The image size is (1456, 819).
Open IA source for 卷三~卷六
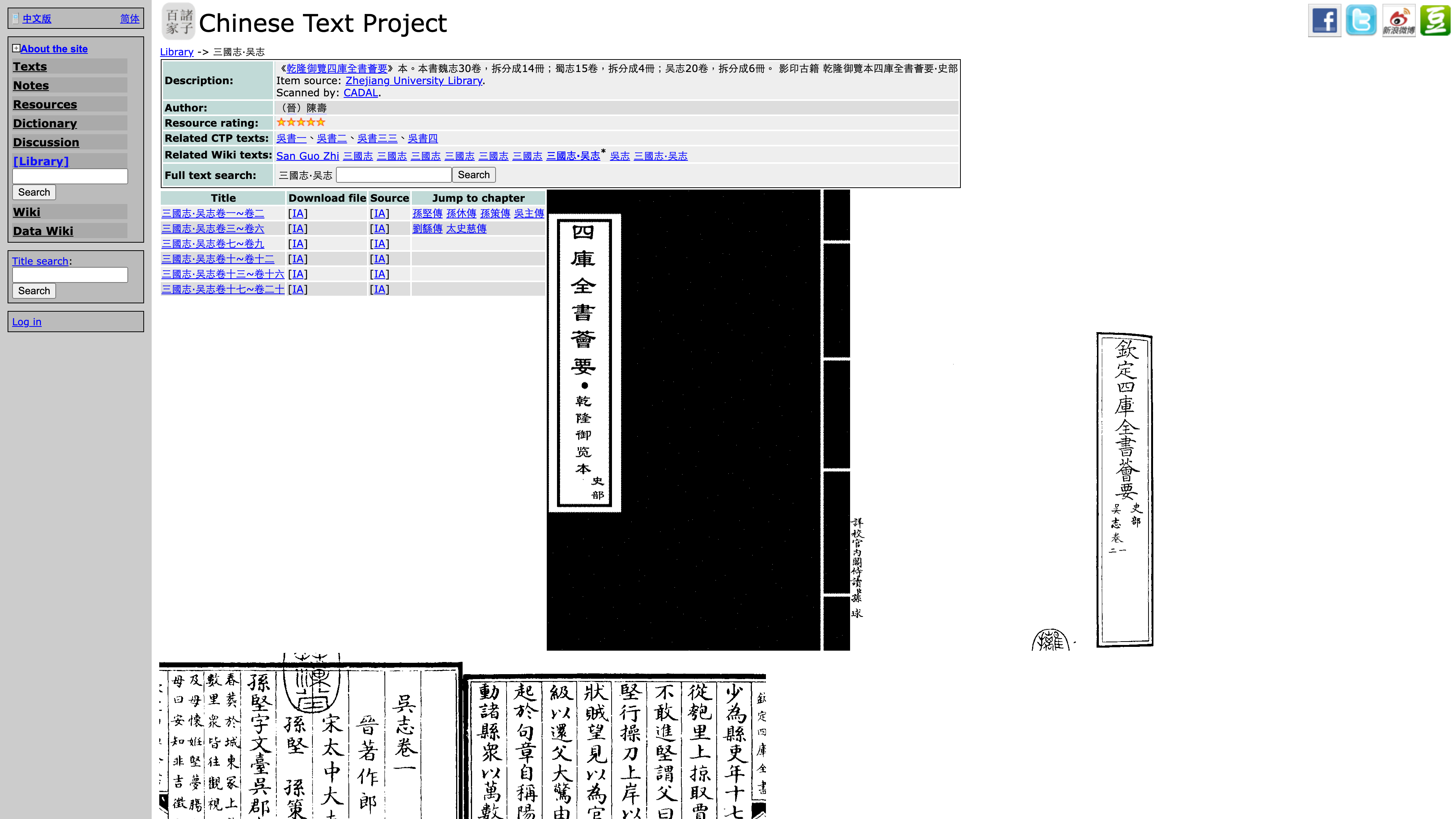point(380,228)
